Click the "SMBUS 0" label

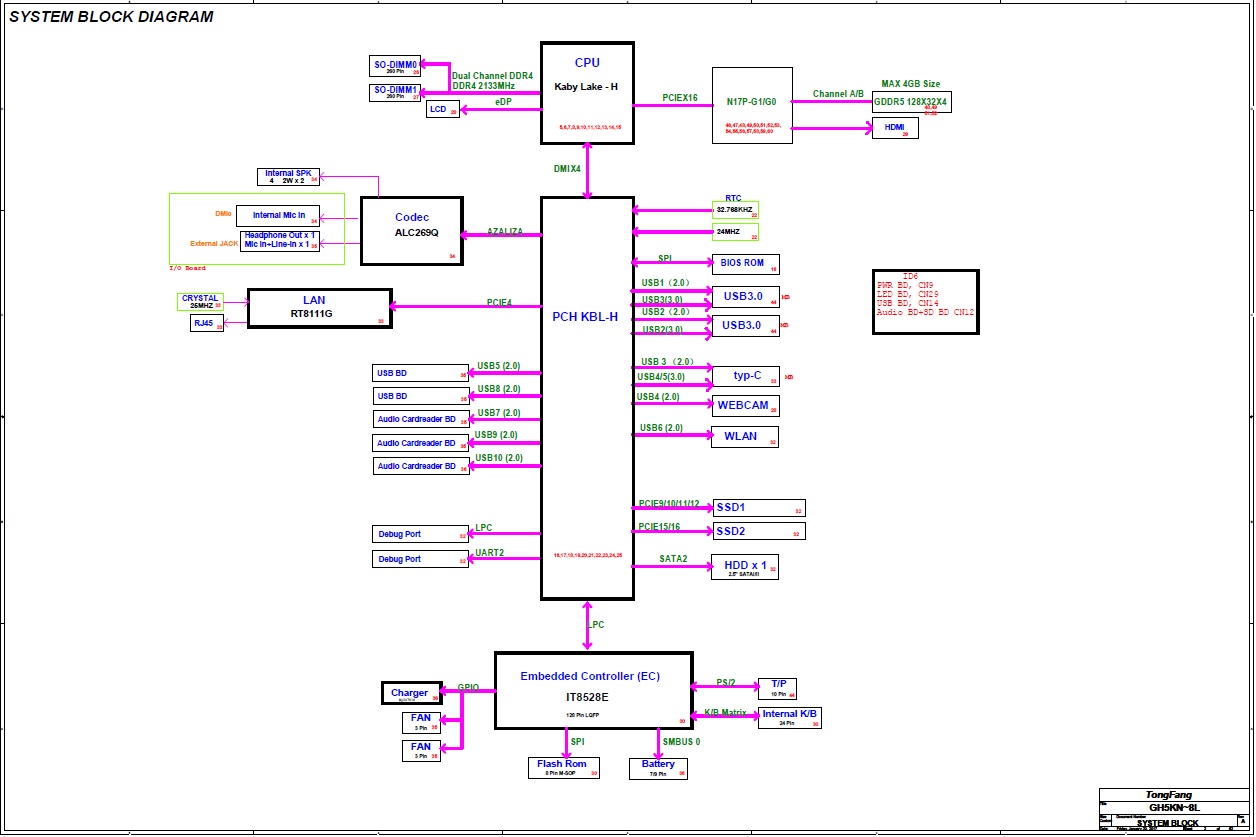682,741
